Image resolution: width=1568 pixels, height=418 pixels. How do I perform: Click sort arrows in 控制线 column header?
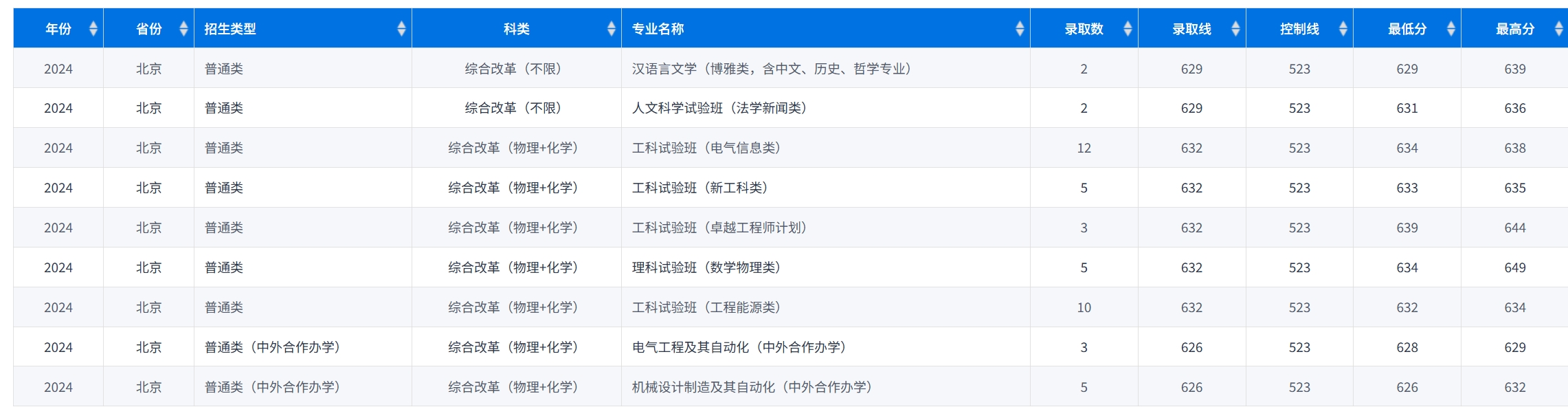[1343, 29]
